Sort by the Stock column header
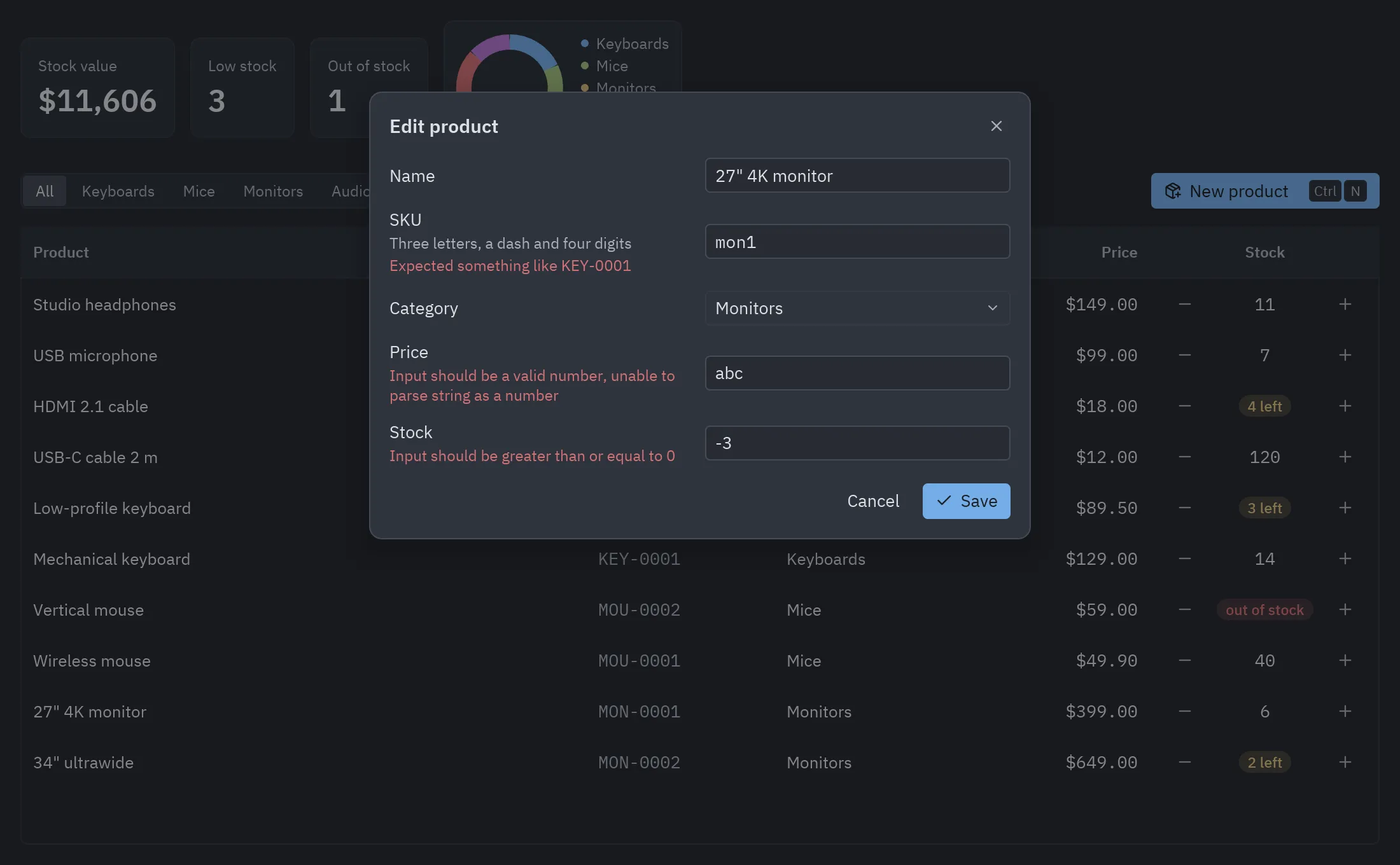The width and height of the screenshot is (1400, 865). tap(1264, 252)
